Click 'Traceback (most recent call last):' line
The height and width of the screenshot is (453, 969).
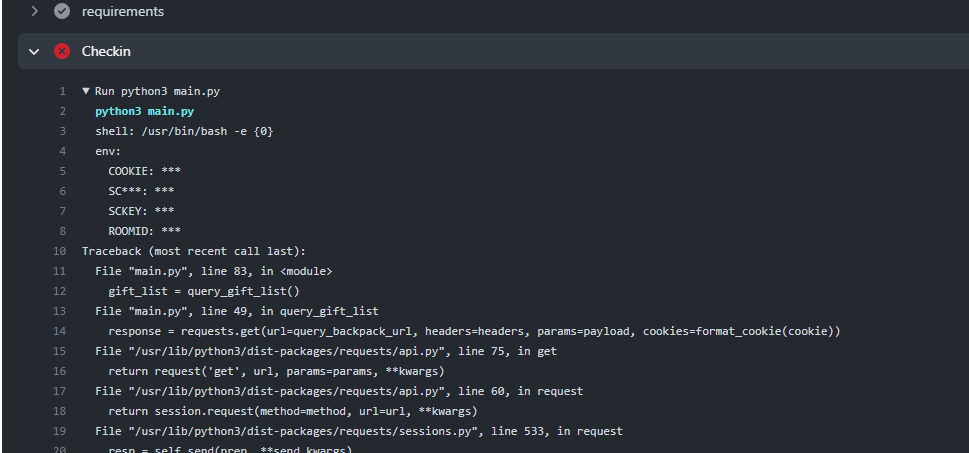click(194, 252)
